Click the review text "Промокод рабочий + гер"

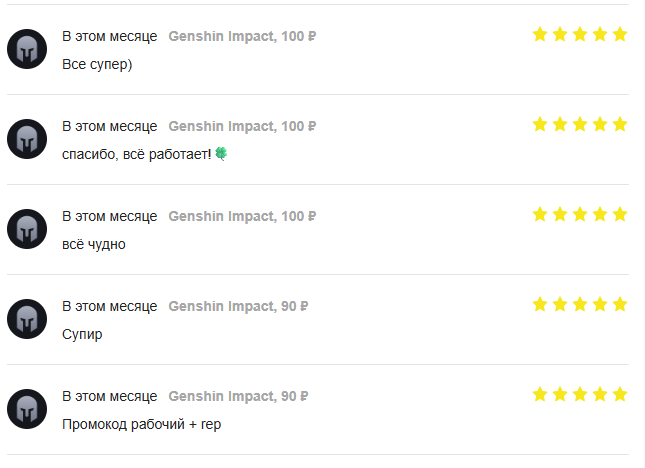click(141, 424)
